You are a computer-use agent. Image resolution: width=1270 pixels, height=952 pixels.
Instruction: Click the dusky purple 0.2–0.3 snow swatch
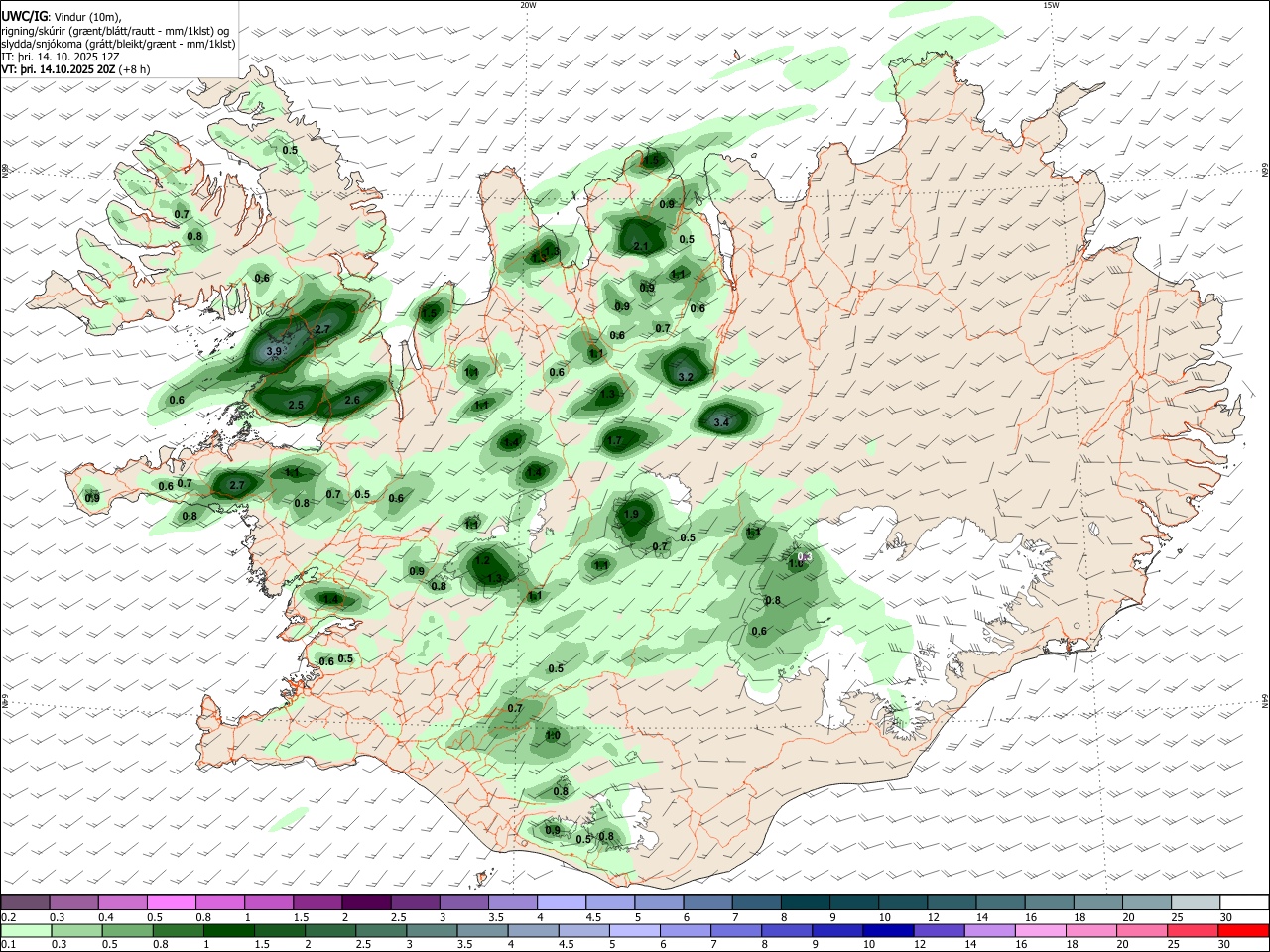25,903
